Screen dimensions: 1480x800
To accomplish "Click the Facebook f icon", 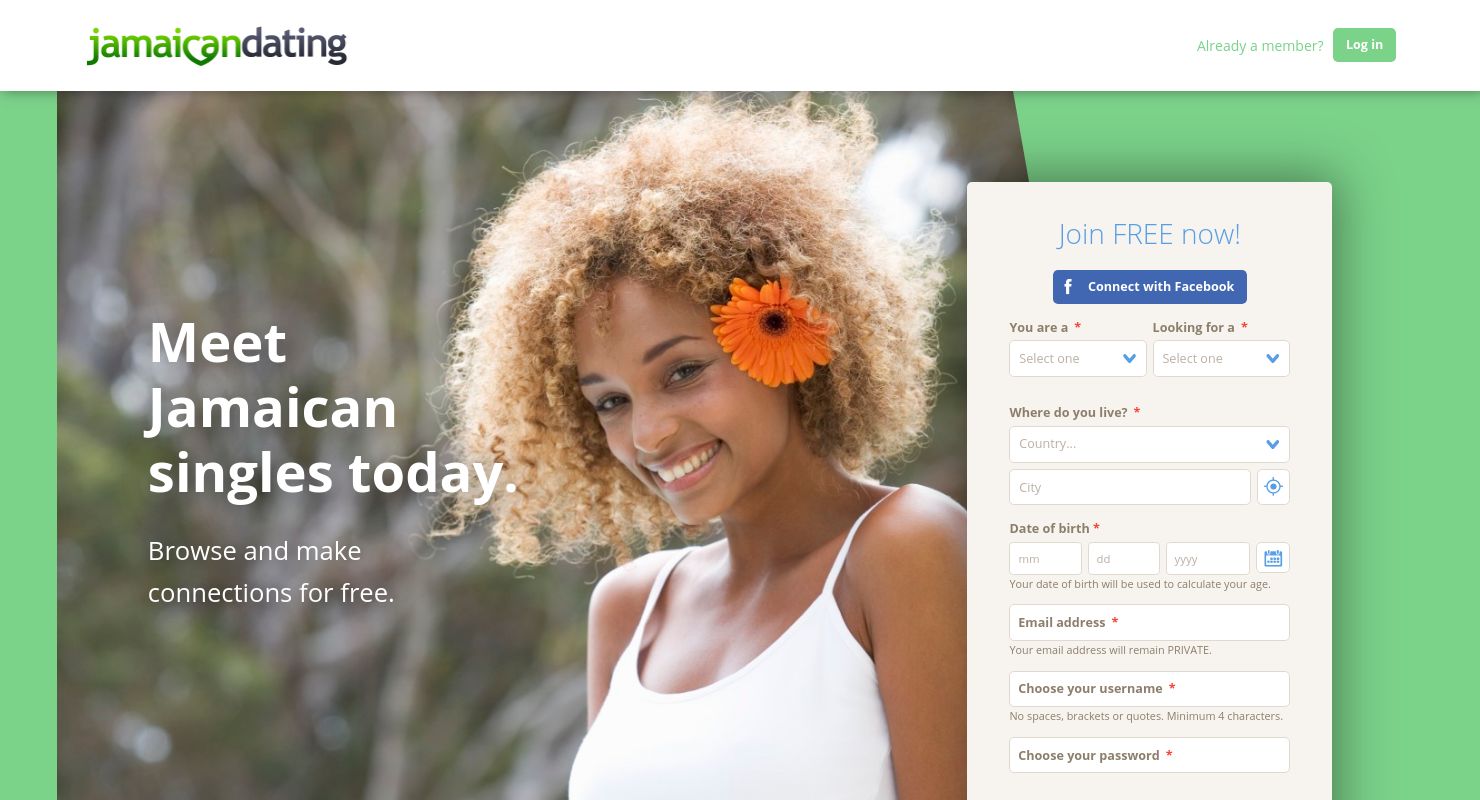I will [1068, 287].
